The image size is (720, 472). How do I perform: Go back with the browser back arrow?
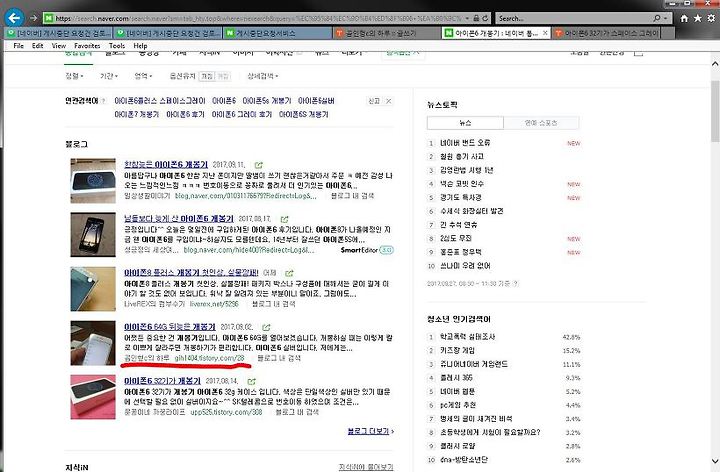point(15,18)
